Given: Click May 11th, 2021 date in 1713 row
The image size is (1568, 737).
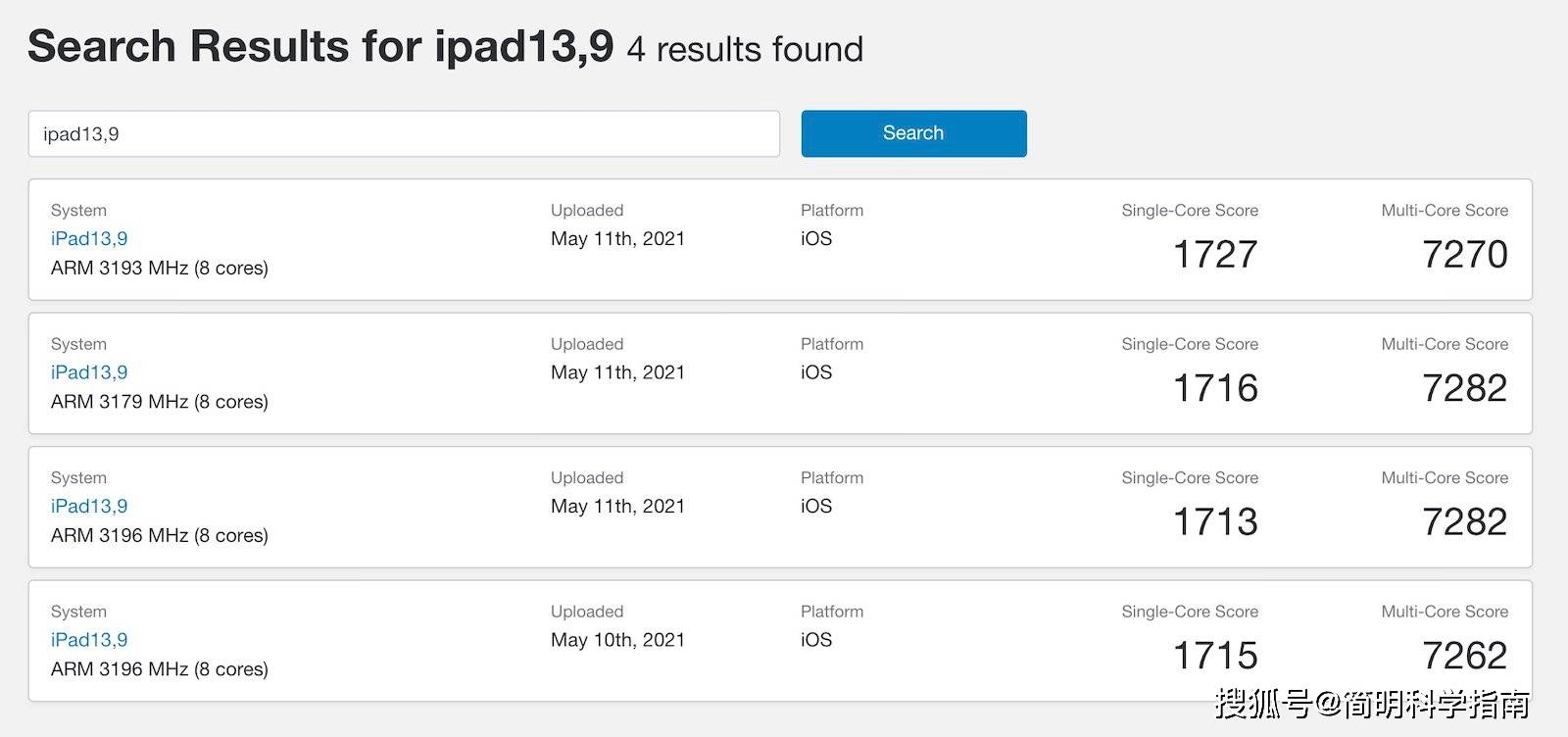Looking at the screenshot, I should [617, 506].
